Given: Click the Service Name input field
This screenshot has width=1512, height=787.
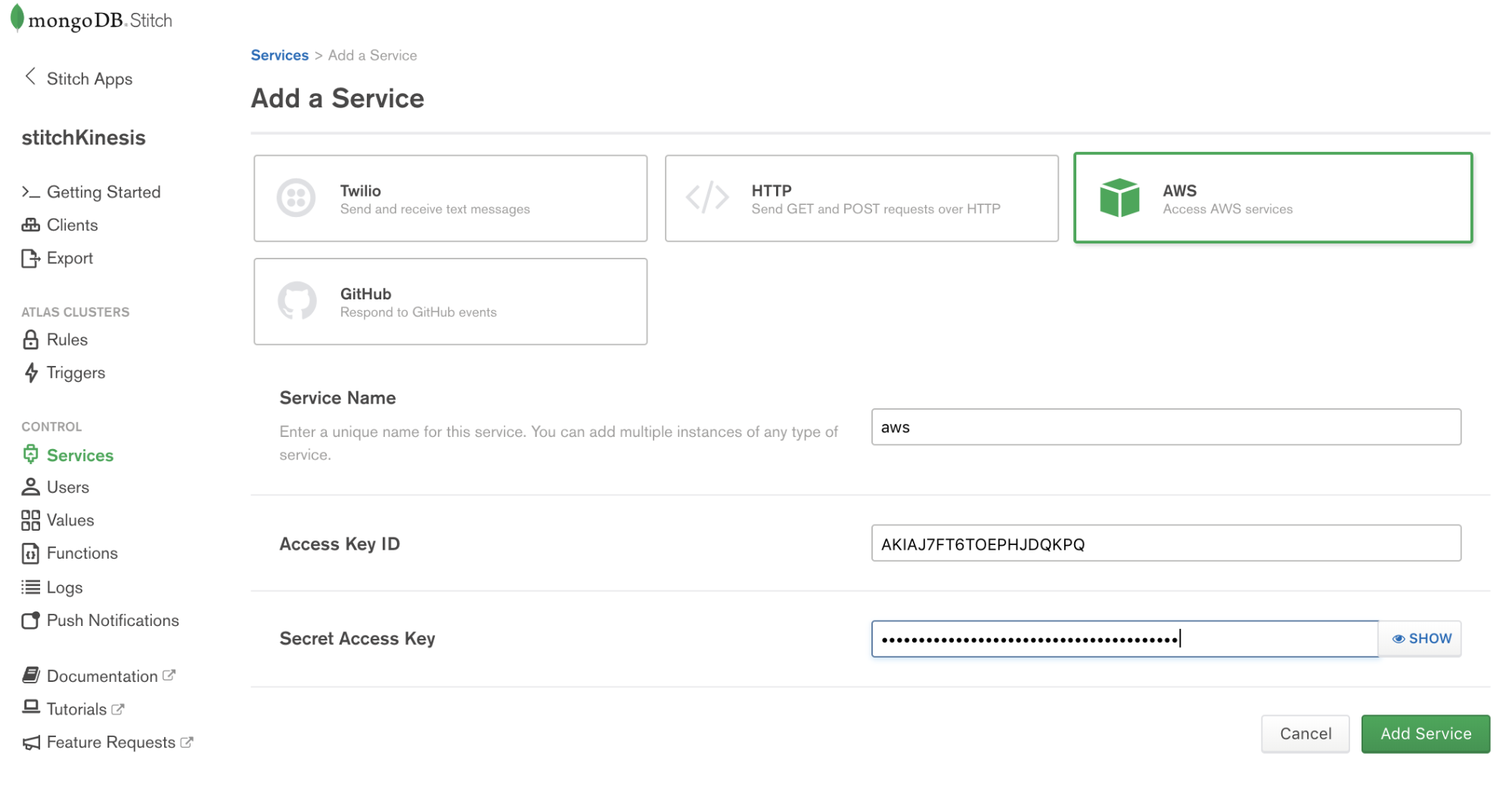Looking at the screenshot, I should coord(1166,427).
